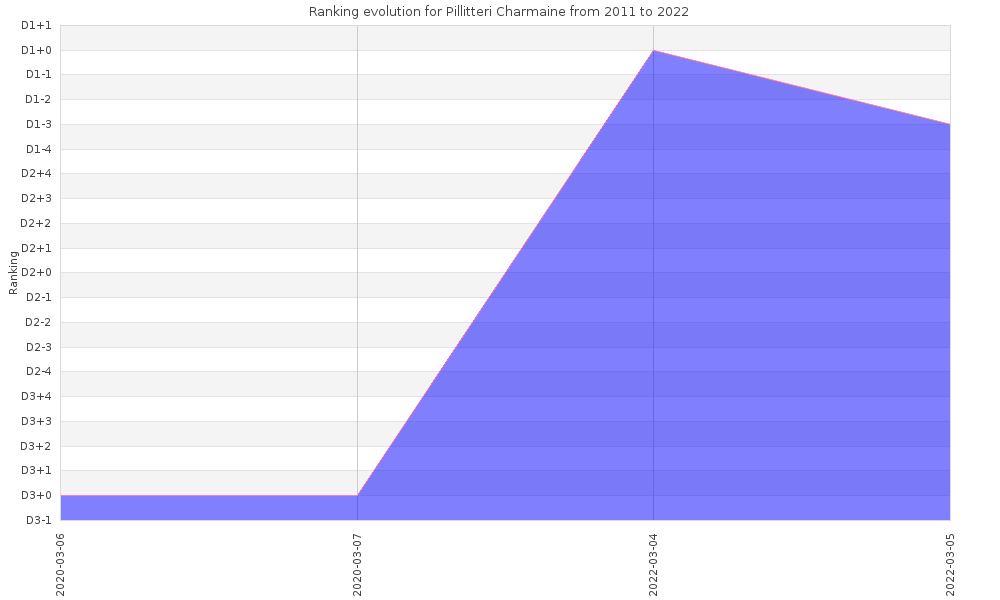This screenshot has width=1000, height=600.
Task: Click the D2+4 y-axis label
Action: pyautogui.click(x=37, y=174)
